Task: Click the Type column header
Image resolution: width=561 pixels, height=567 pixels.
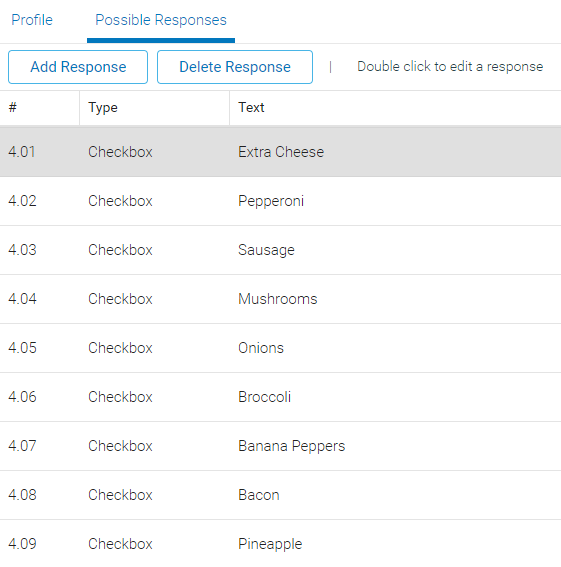Action: pyautogui.click(x=154, y=108)
